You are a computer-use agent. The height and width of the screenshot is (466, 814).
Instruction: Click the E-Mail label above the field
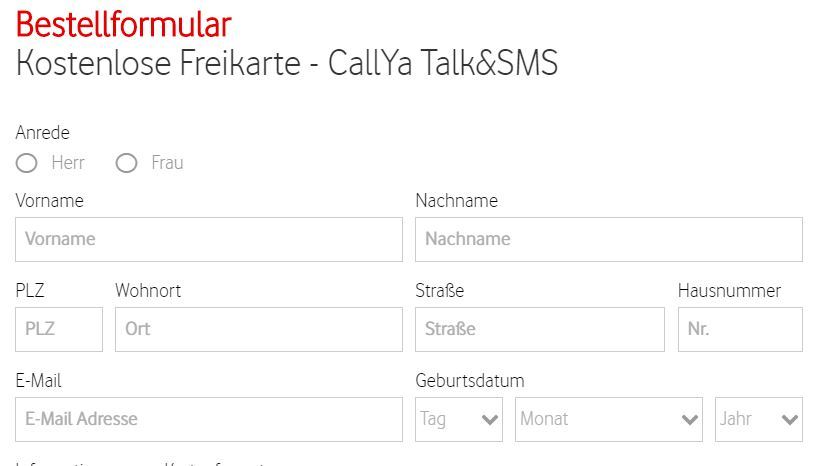coord(39,381)
